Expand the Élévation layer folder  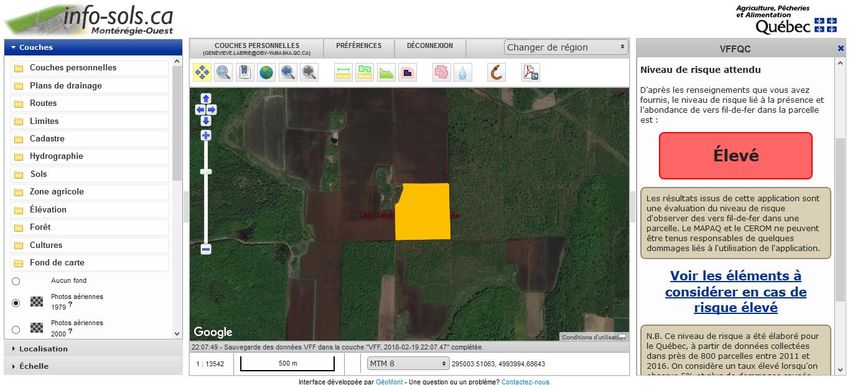click(x=89, y=209)
